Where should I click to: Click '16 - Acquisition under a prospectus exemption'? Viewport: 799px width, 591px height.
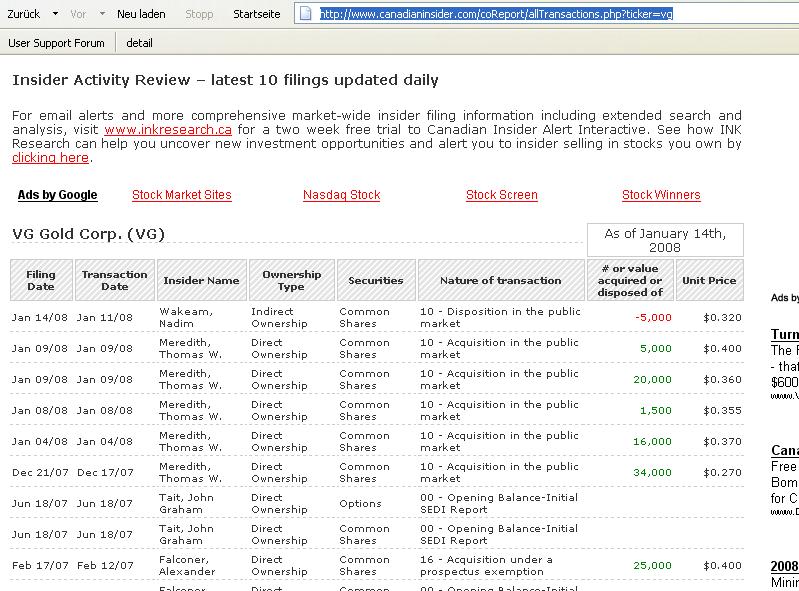[486, 566]
